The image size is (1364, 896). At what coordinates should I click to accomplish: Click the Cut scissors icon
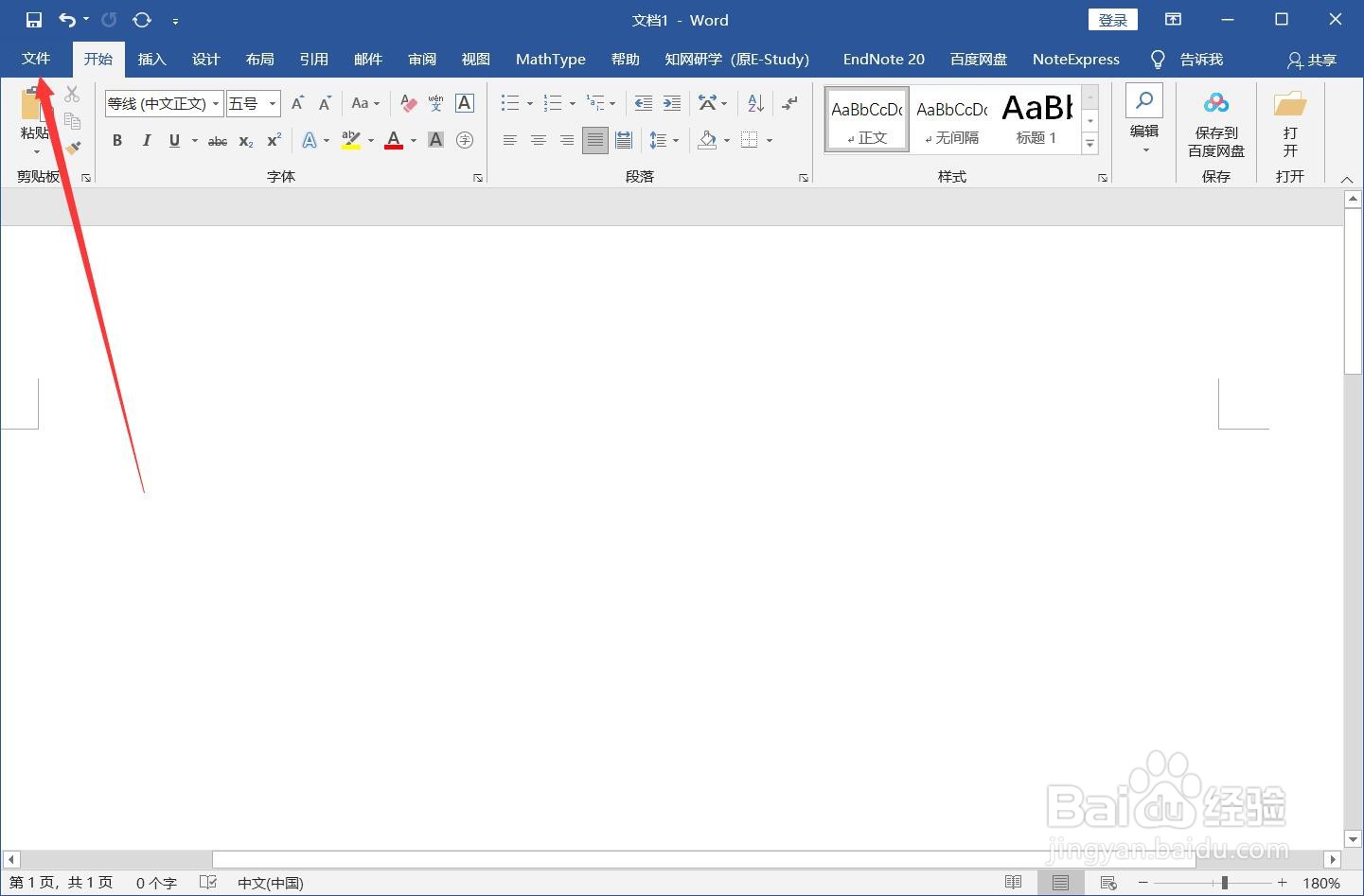pos(72,95)
